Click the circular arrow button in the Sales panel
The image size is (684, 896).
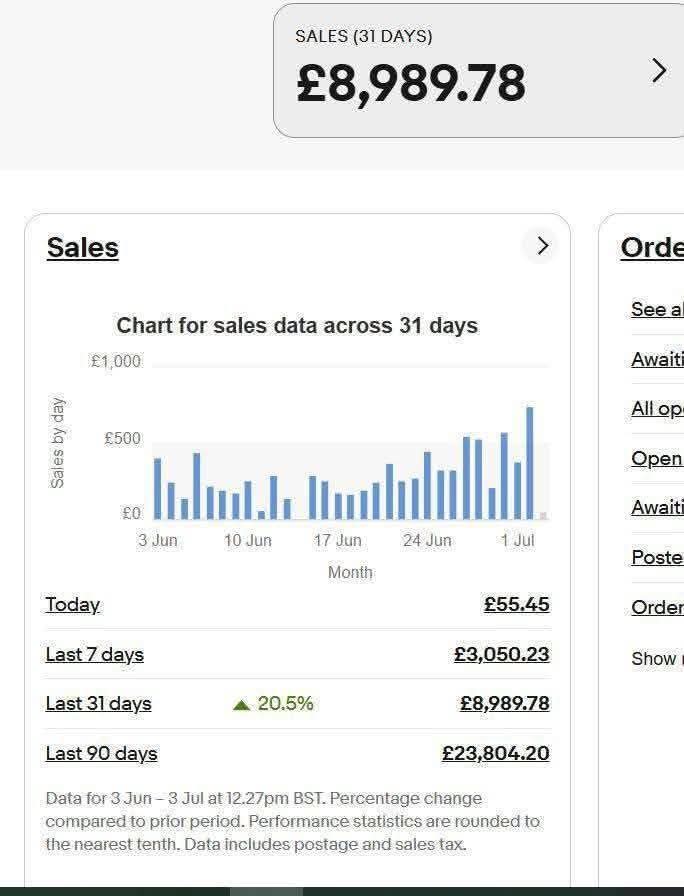point(541,246)
